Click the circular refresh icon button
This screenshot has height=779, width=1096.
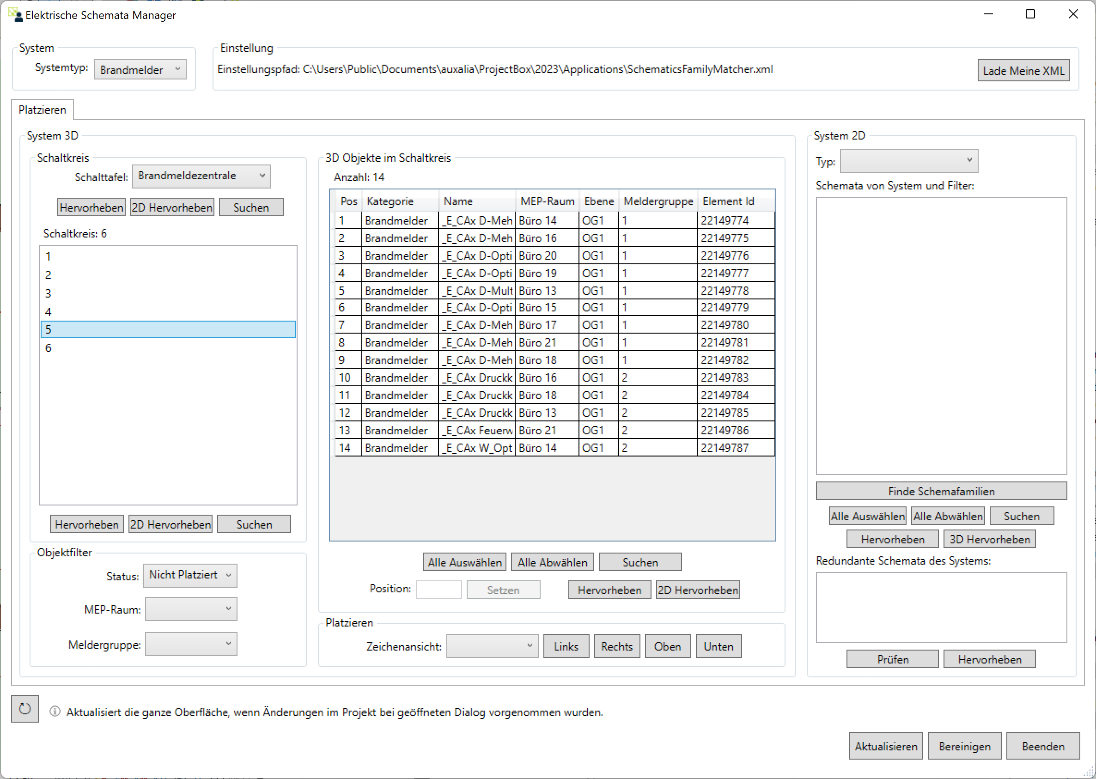25,709
